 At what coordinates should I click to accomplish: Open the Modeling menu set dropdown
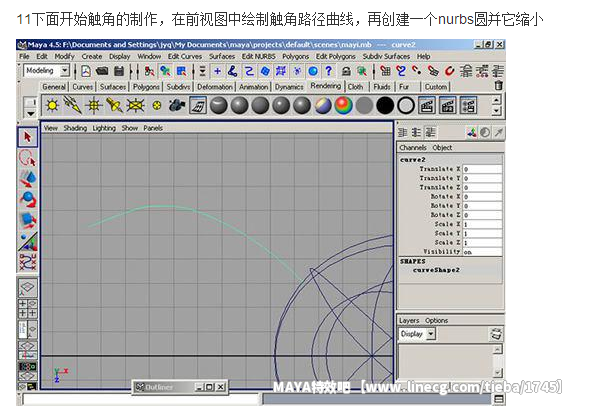coord(65,70)
